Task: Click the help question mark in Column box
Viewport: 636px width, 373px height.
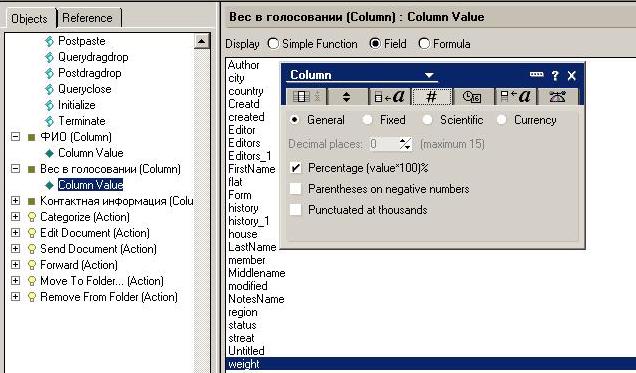Action: 555,75
